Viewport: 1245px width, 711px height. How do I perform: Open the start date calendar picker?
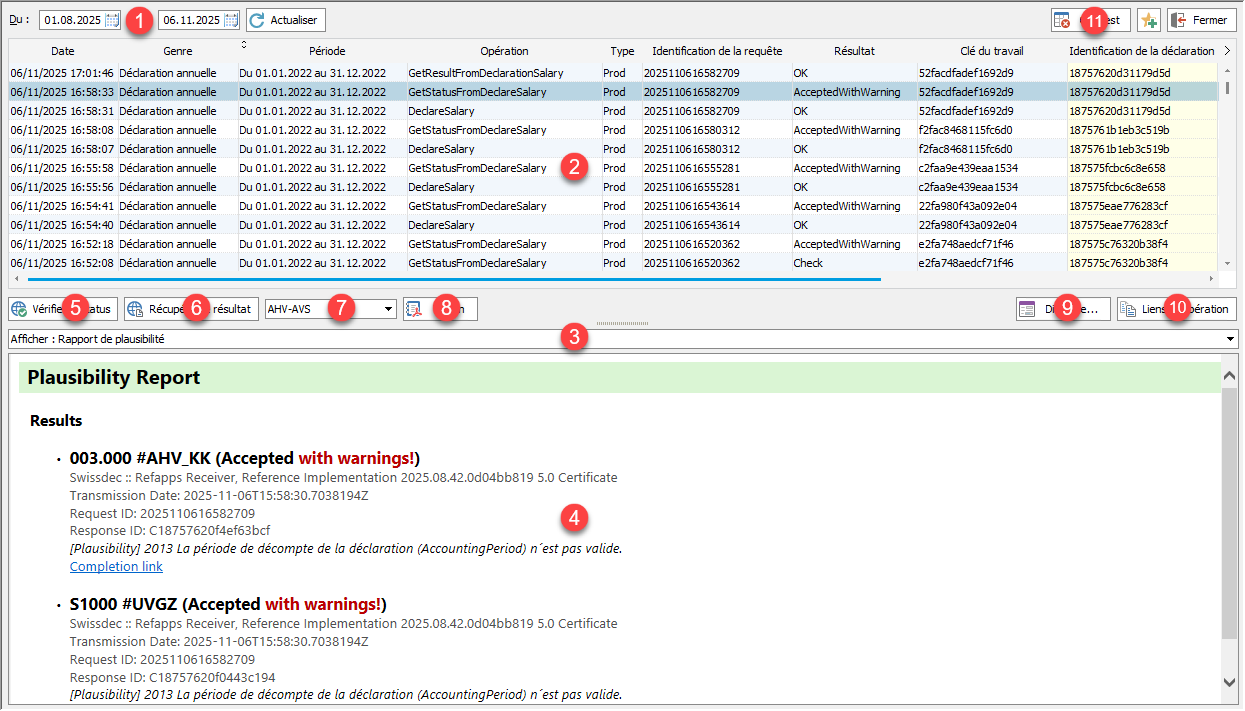[x=112, y=20]
